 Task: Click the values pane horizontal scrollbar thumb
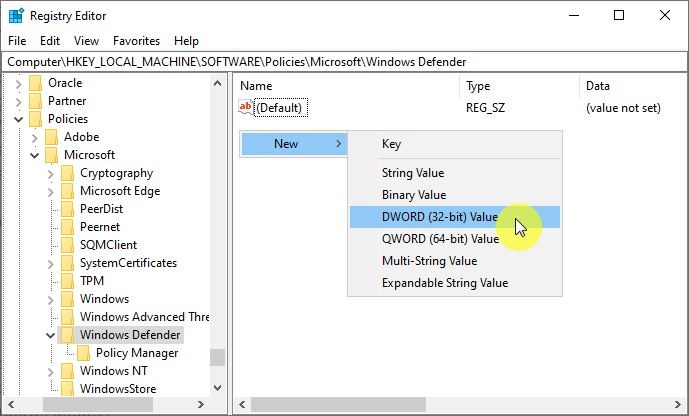point(338,404)
